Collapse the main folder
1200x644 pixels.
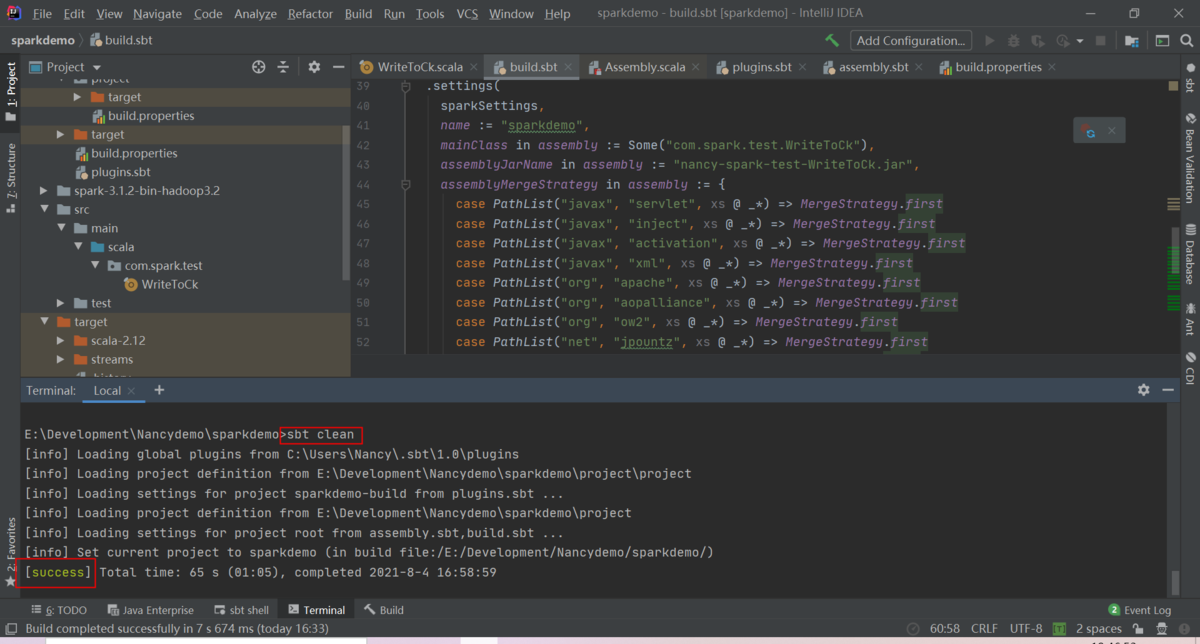click(59, 228)
